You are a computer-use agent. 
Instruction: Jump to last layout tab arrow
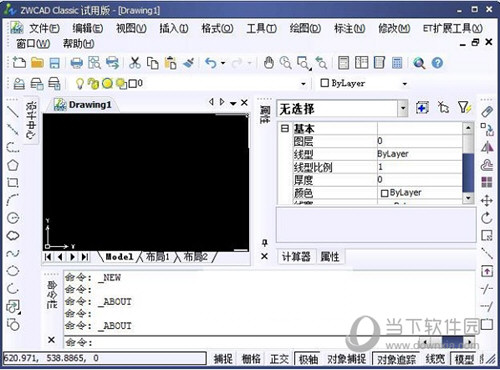click(x=85, y=257)
